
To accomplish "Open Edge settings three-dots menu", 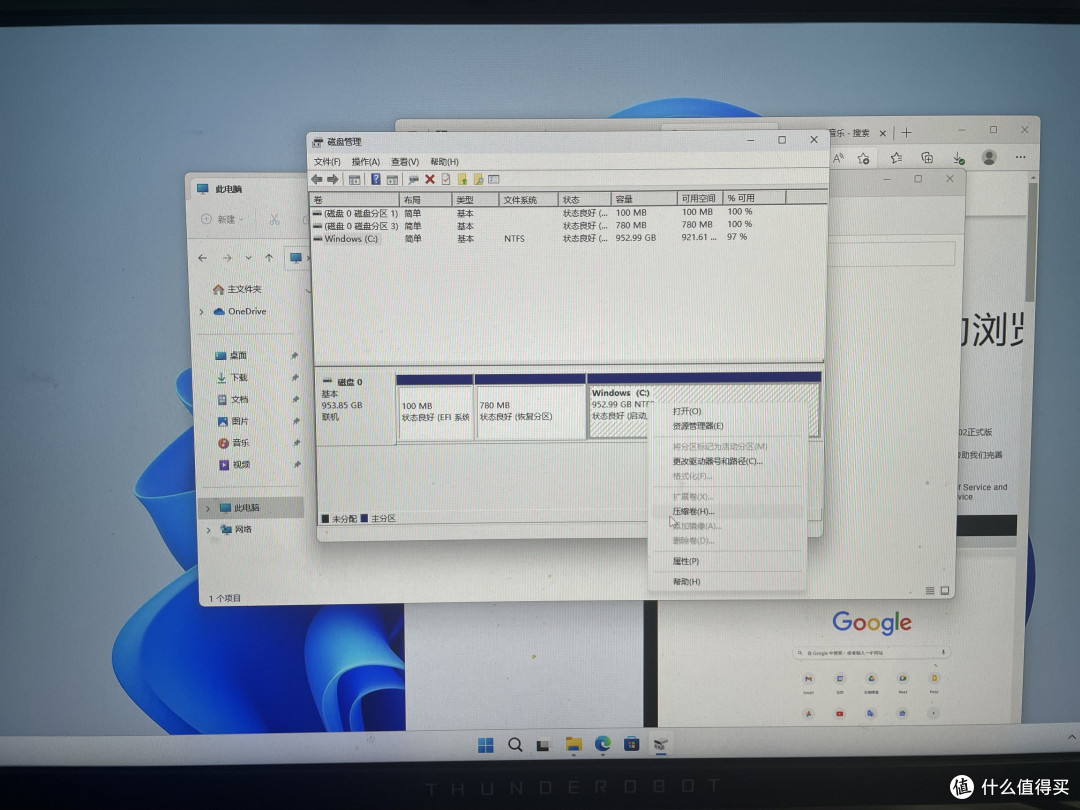I will (1021, 158).
